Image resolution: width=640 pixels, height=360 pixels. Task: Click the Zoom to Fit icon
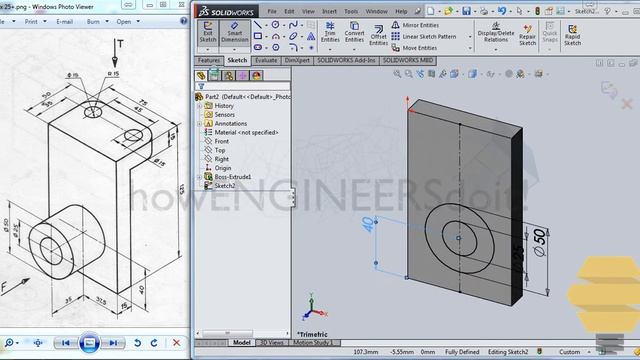(397, 74)
